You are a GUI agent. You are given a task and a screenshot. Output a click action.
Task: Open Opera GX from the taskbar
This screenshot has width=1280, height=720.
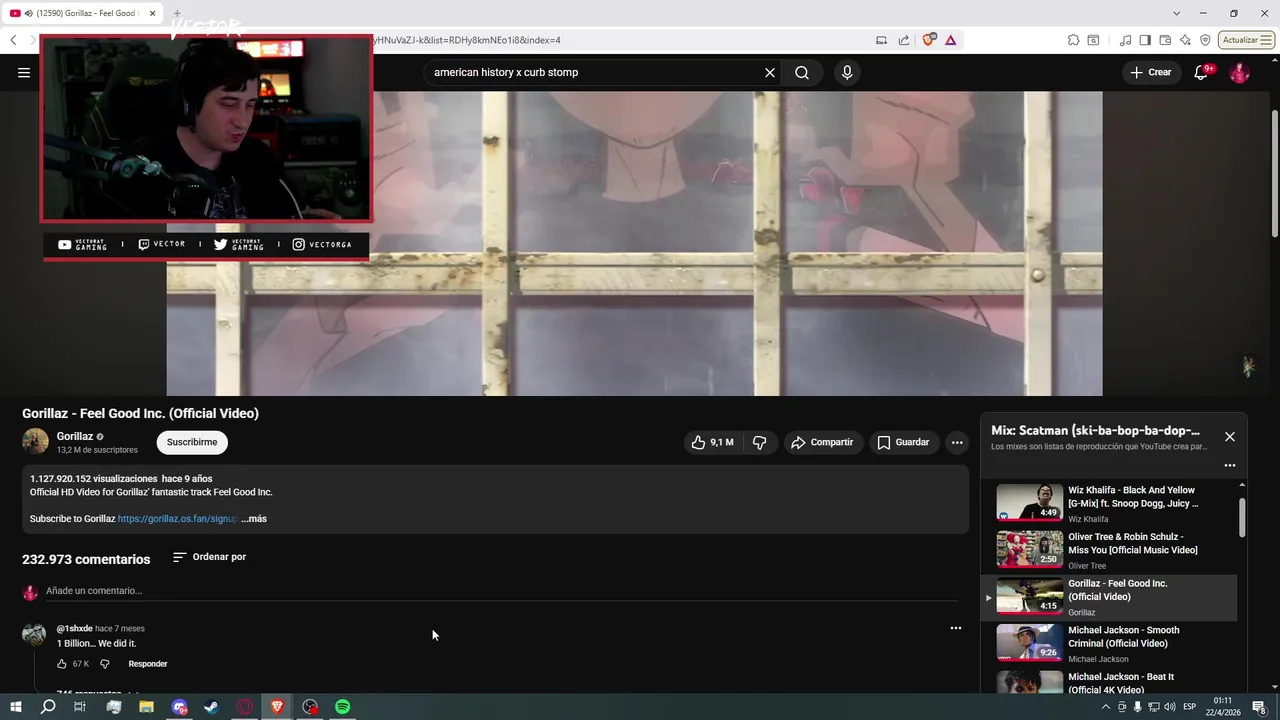pos(245,706)
